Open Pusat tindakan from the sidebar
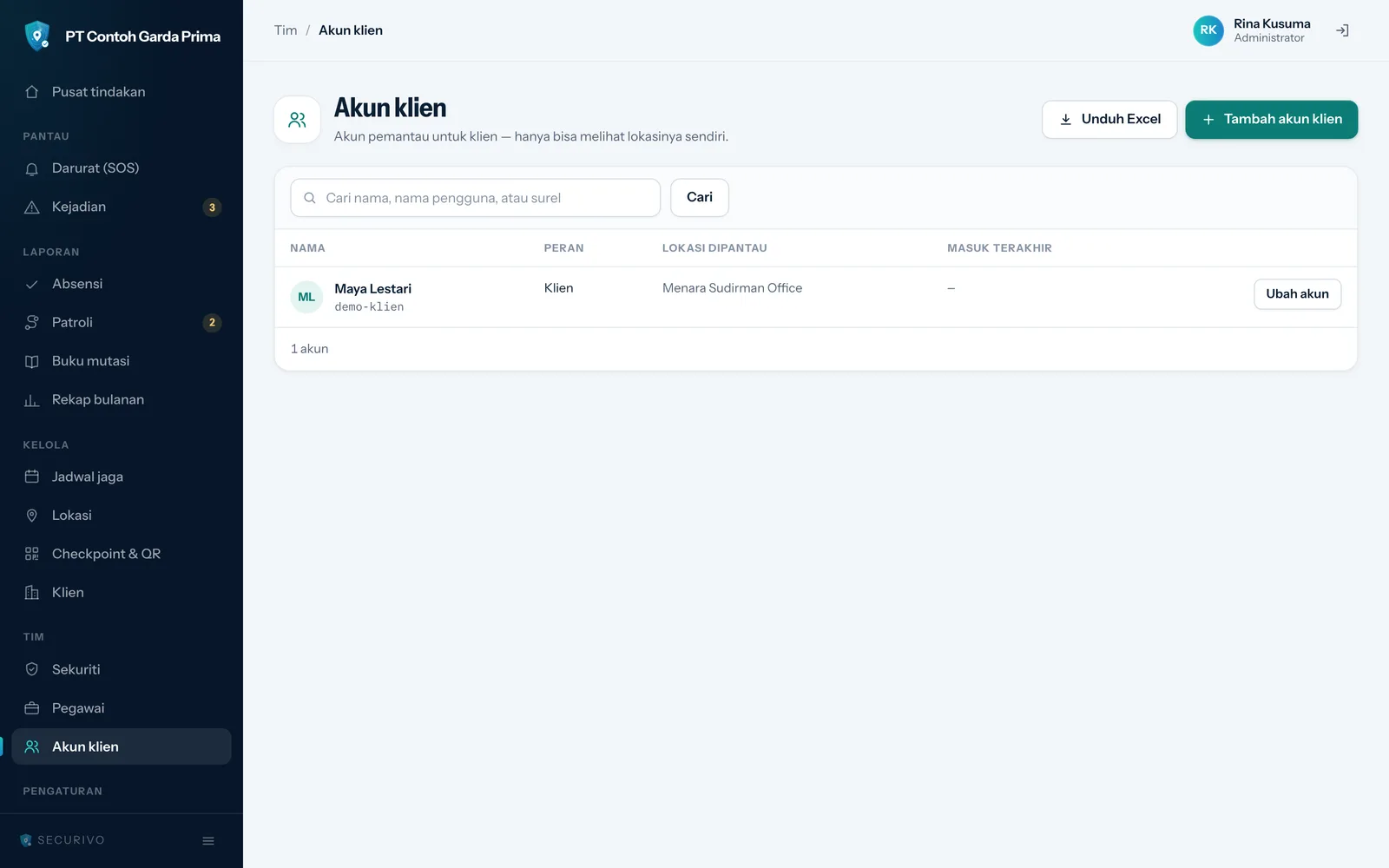 pyautogui.click(x=122, y=92)
